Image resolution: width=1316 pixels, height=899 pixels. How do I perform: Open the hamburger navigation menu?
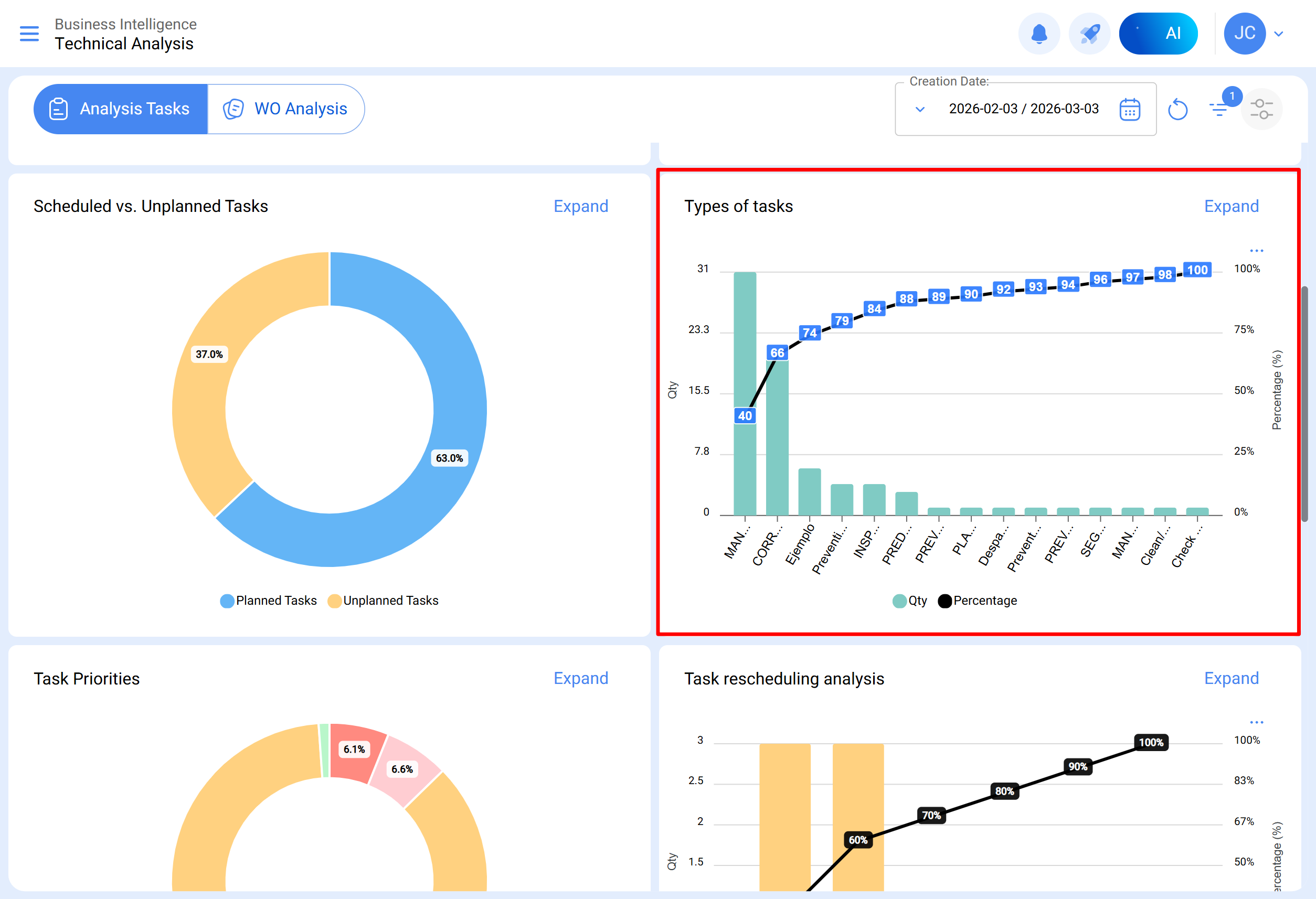point(29,34)
